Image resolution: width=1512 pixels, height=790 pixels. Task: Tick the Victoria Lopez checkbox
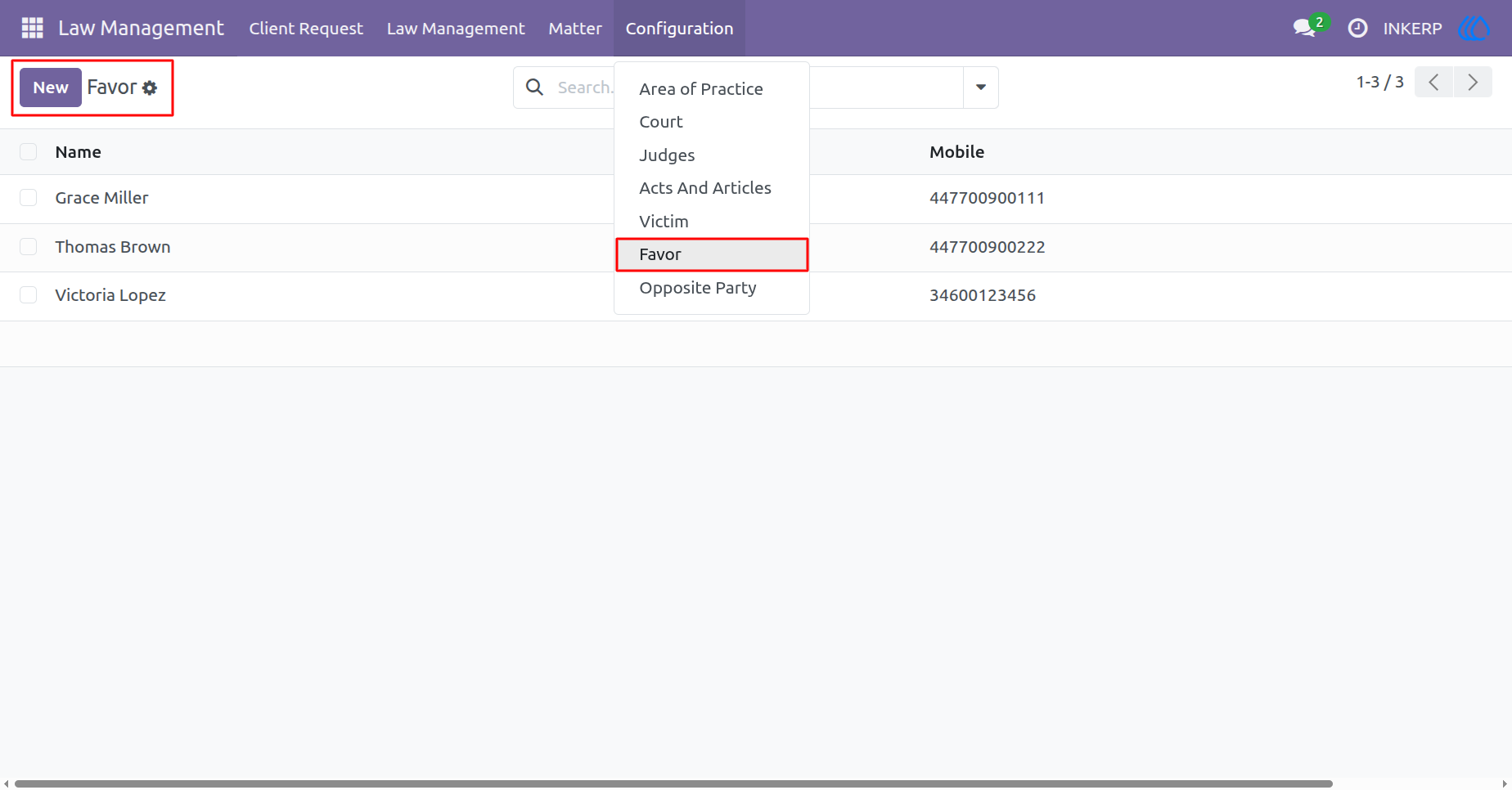[x=29, y=295]
